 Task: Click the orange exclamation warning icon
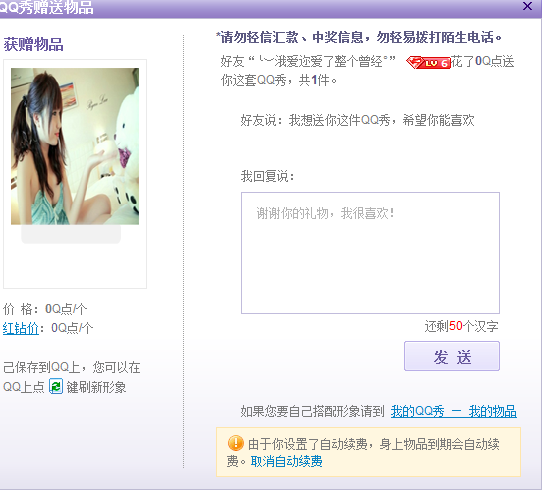(x=235, y=443)
